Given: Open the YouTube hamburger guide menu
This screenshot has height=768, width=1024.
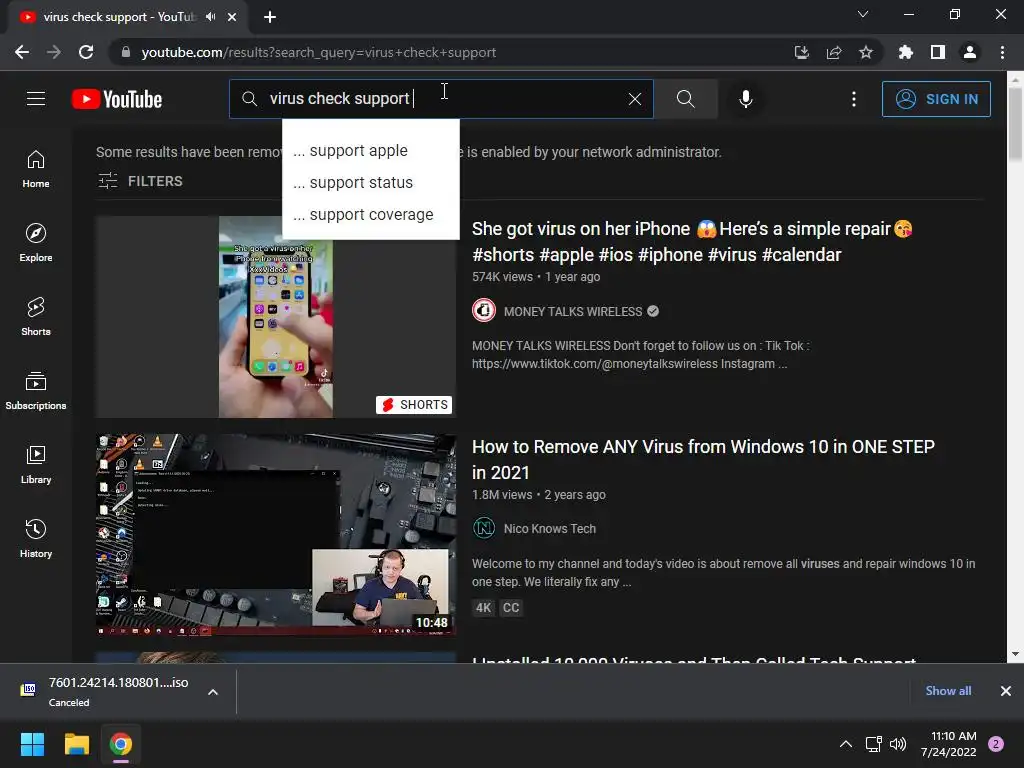Looking at the screenshot, I should pyautogui.click(x=36, y=99).
